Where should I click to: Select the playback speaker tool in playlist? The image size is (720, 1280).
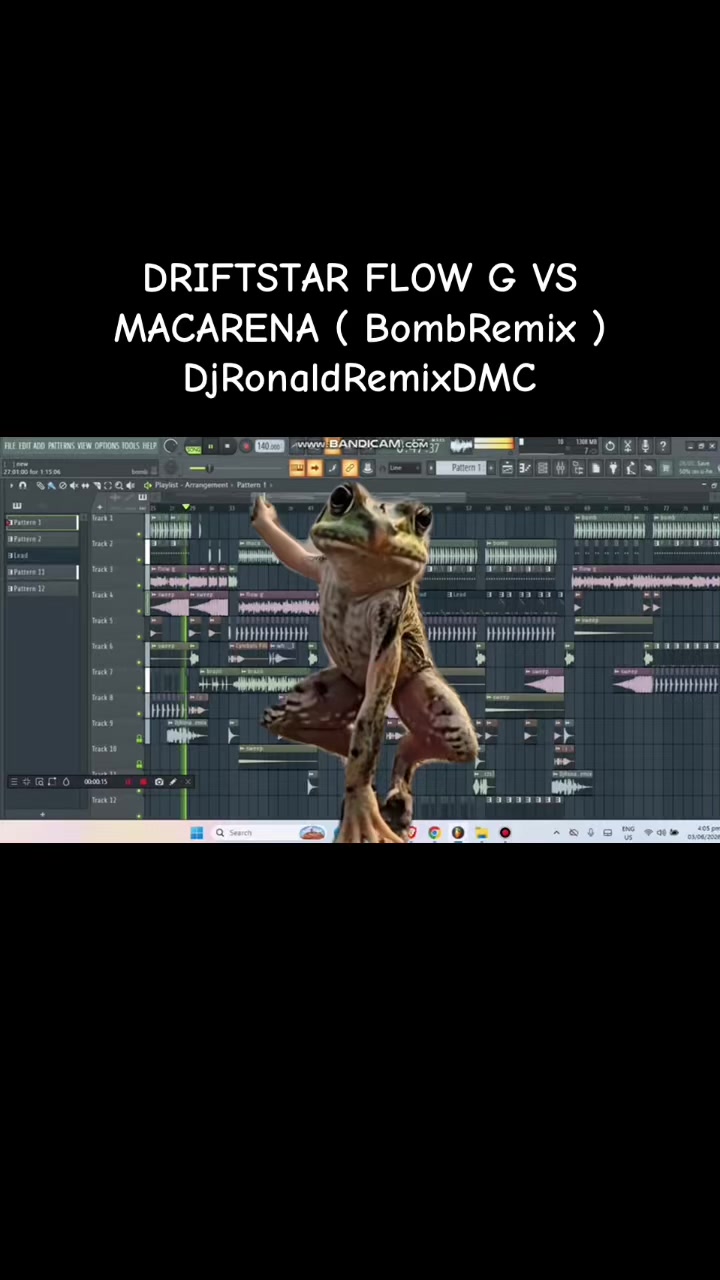(x=130, y=485)
